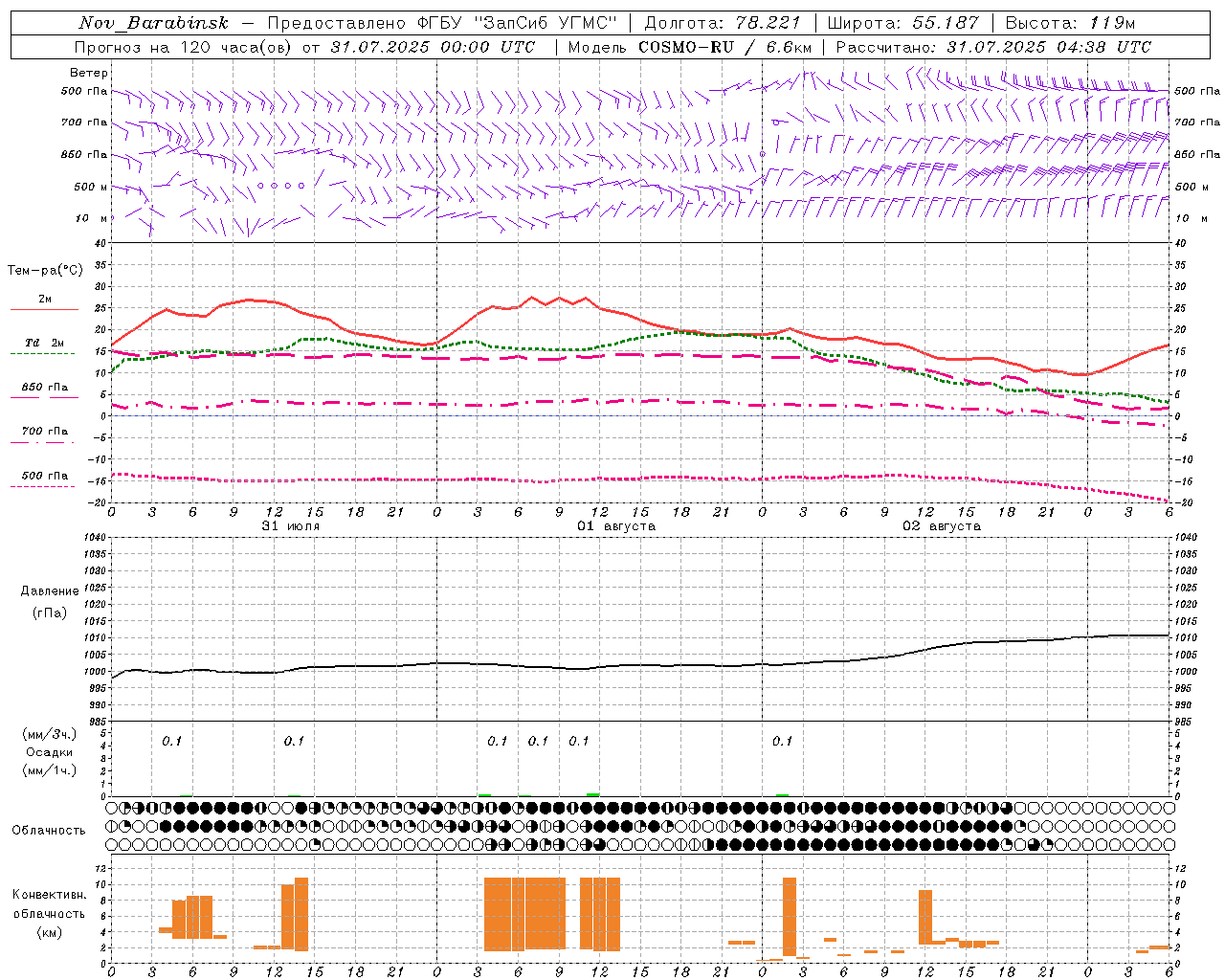Click 12 on the left convective cloud axis
This screenshot has height=980, width=1225.
[x=100, y=869]
